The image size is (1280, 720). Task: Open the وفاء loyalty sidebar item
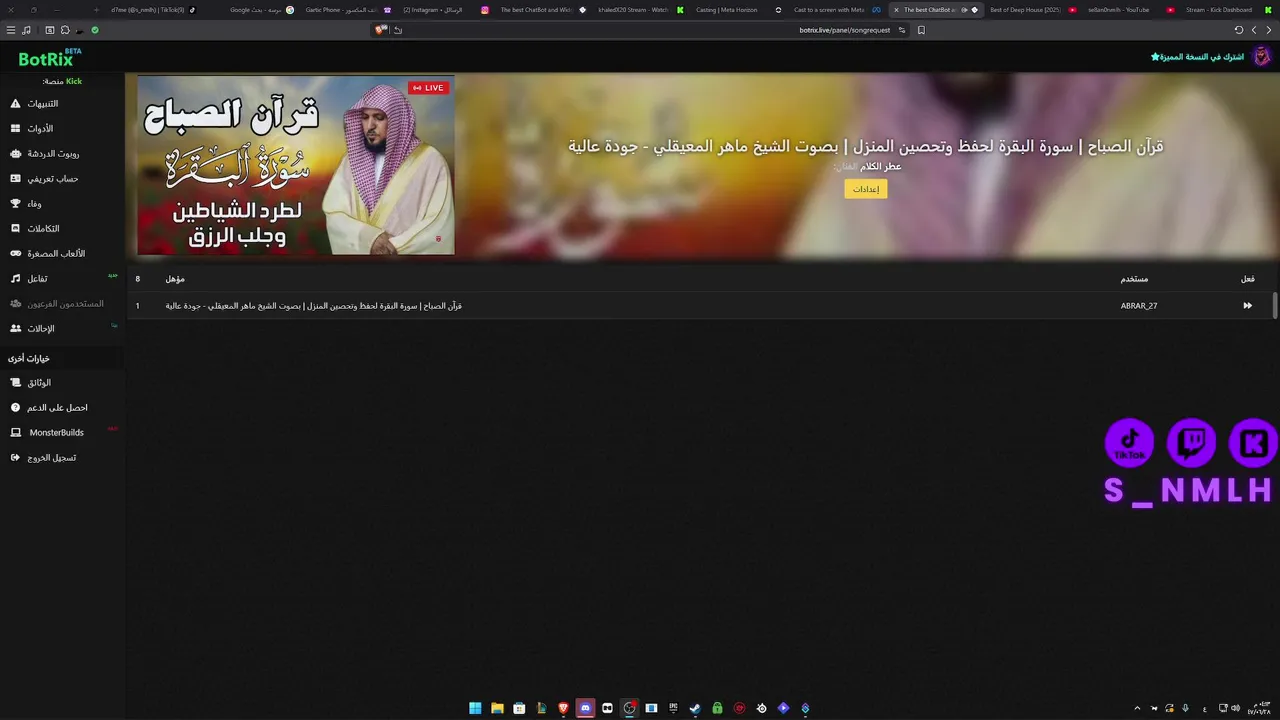pyautogui.click(x=62, y=204)
